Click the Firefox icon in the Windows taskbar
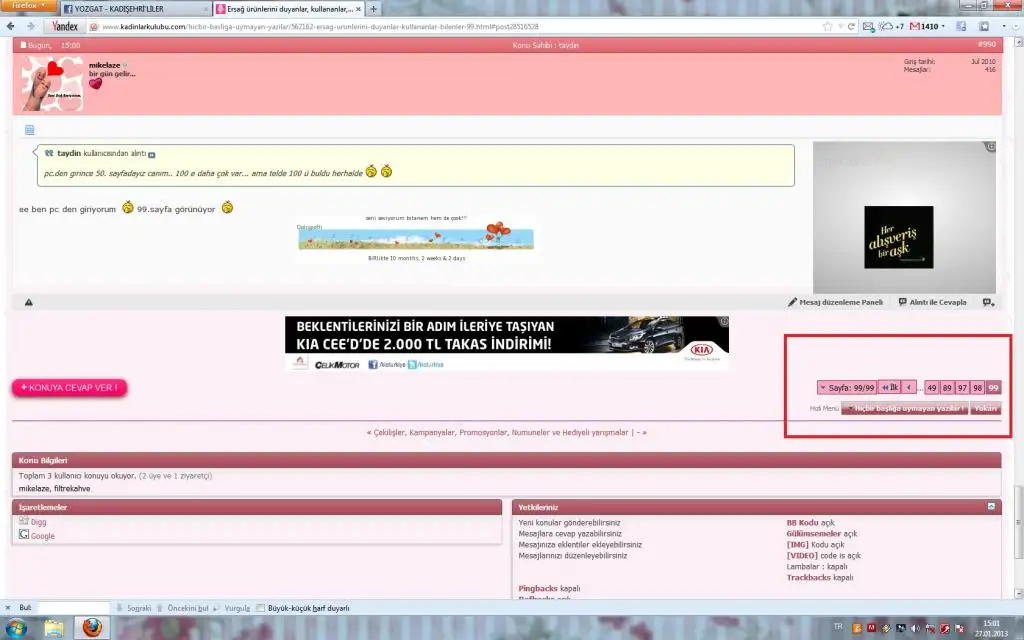Viewport: 1024px width, 640px height. coord(92,628)
